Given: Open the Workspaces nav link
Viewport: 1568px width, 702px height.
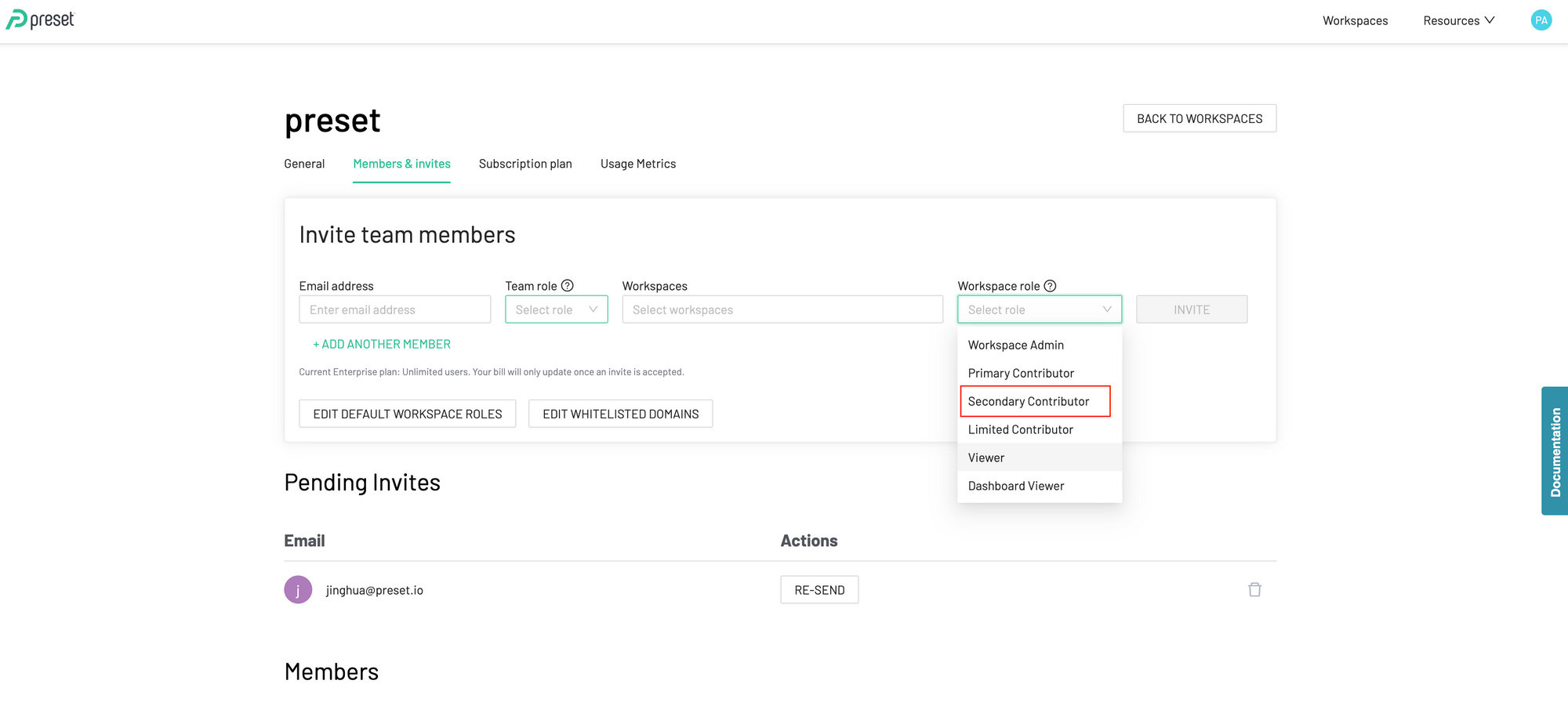Looking at the screenshot, I should pyautogui.click(x=1355, y=20).
